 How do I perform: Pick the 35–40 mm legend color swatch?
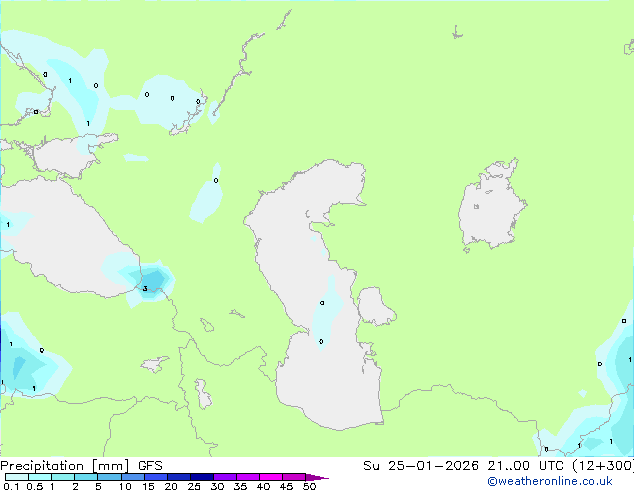(247, 477)
